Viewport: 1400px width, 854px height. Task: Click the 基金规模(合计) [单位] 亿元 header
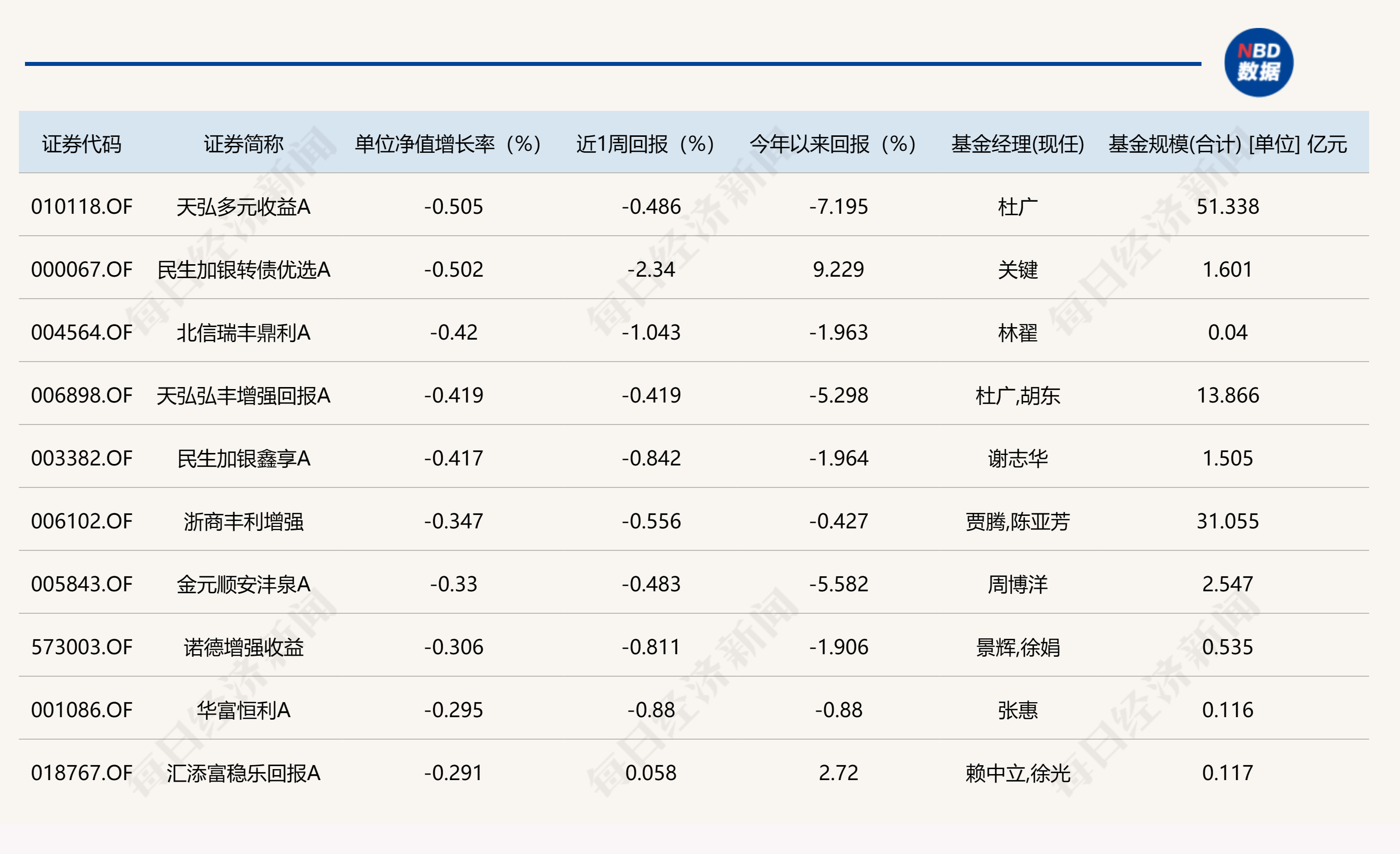click(x=1227, y=144)
